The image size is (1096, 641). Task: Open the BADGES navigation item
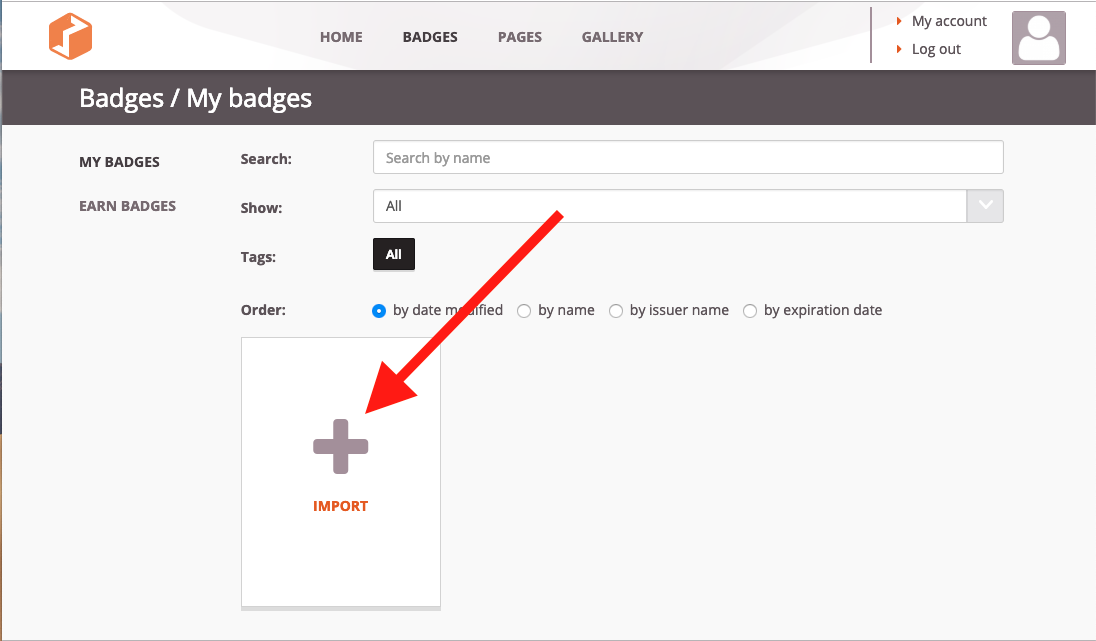(430, 37)
